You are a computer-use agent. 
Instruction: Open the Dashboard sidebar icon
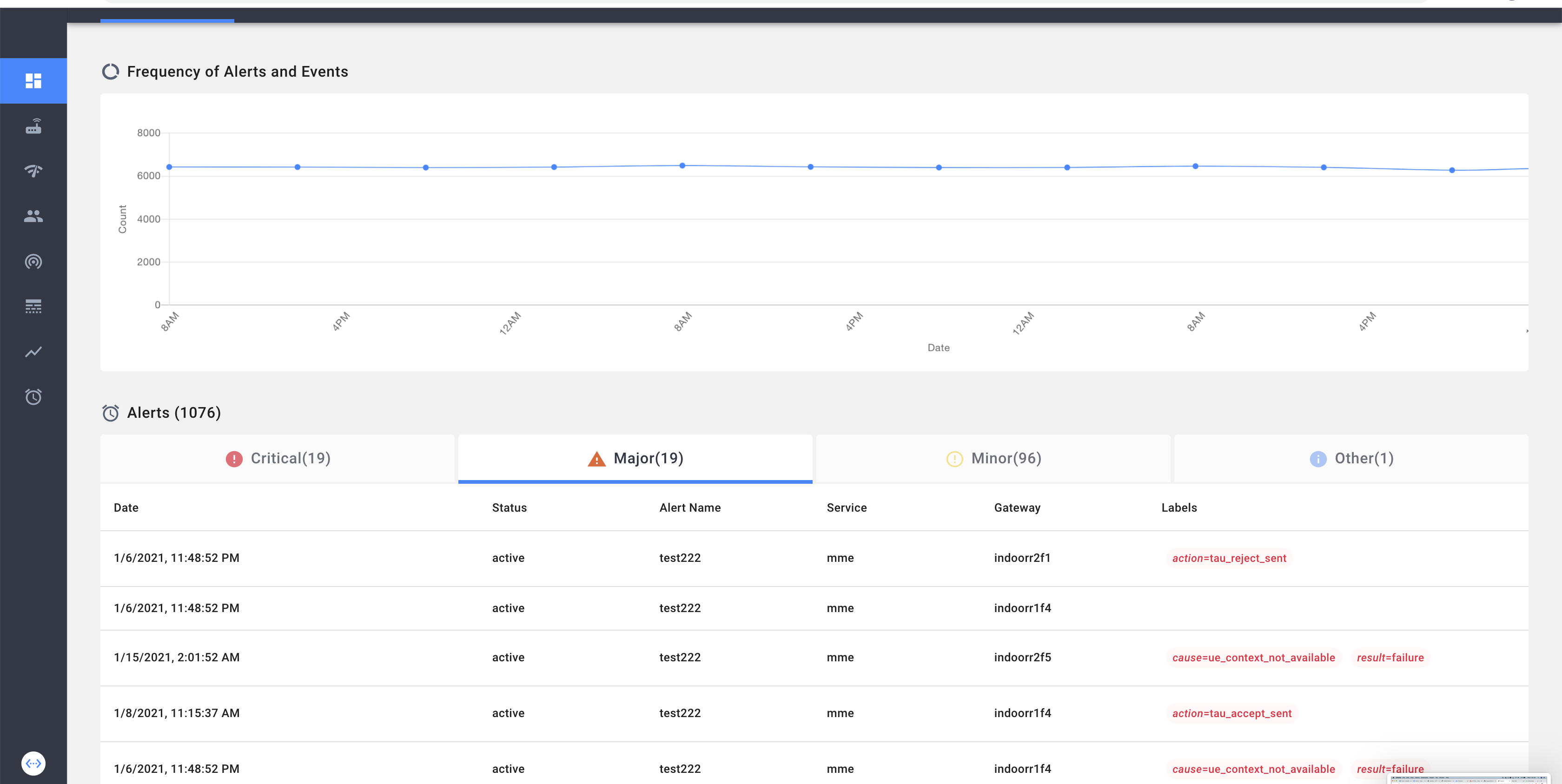click(33, 81)
